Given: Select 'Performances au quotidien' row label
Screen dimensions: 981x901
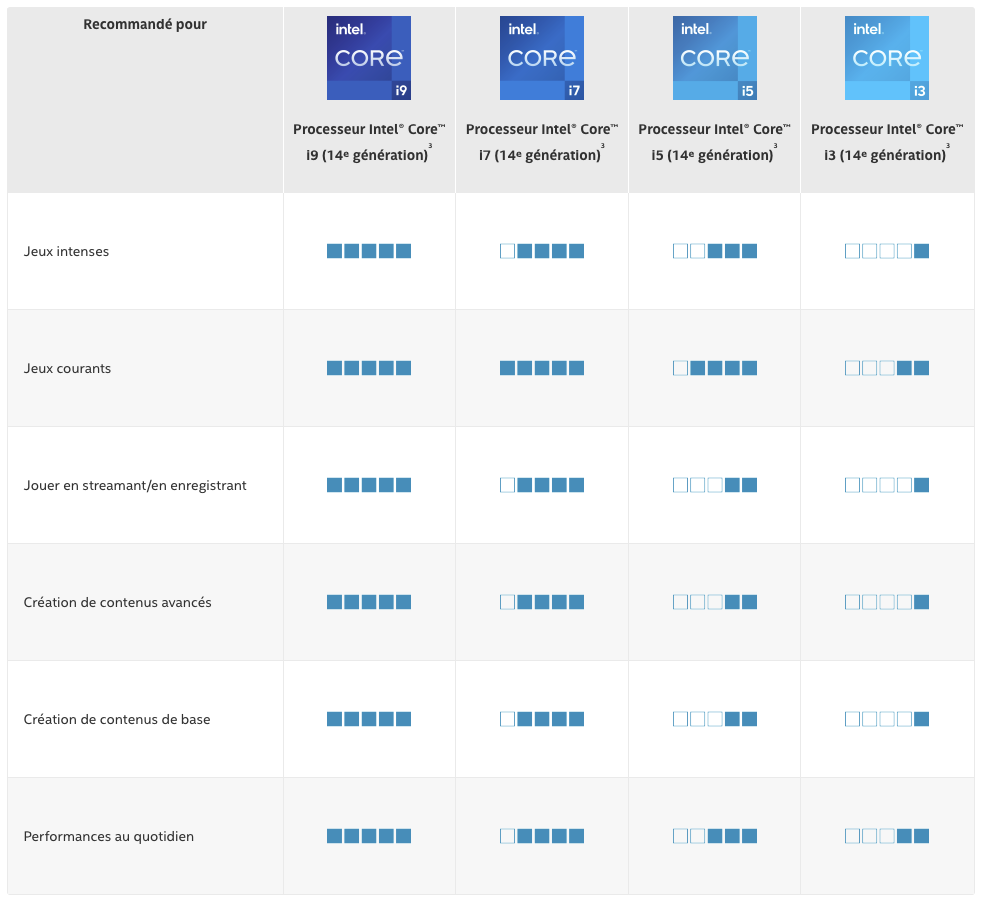Looking at the screenshot, I should point(109,837).
